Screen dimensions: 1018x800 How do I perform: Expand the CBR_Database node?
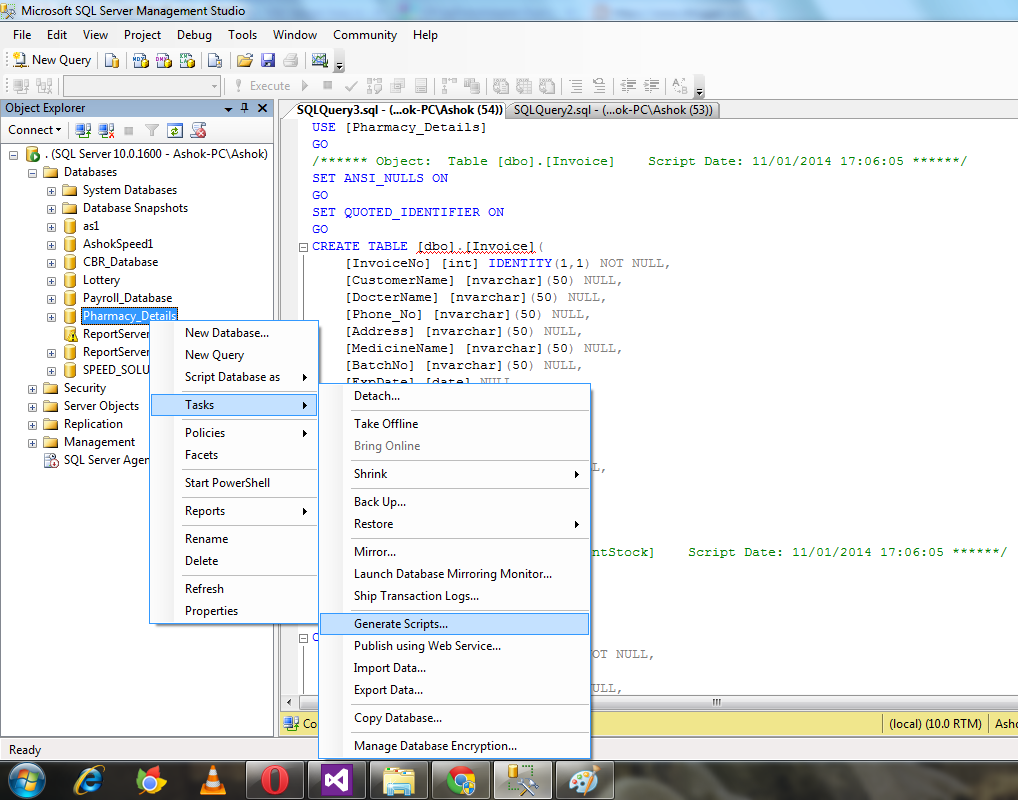coord(51,263)
